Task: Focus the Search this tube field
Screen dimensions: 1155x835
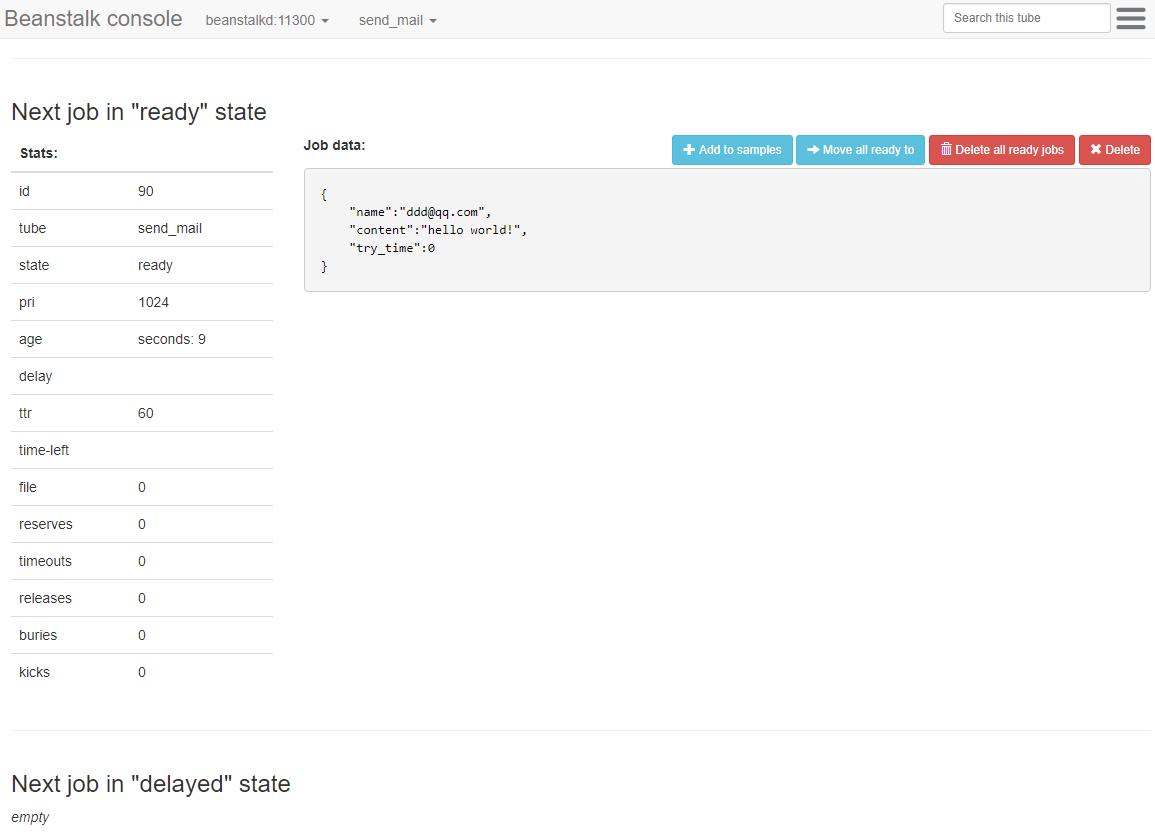Action: (x=1026, y=18)
